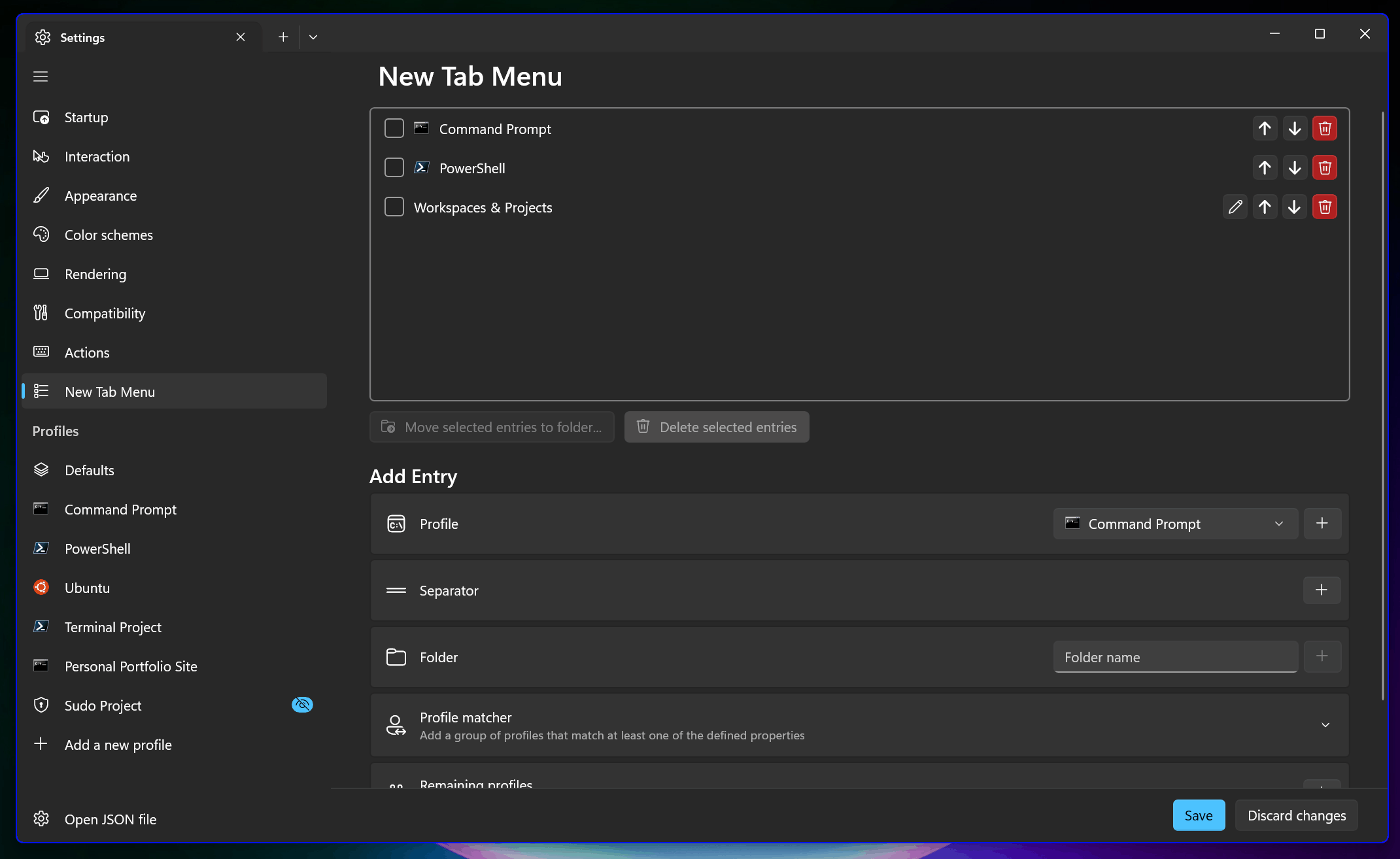Viewport: 1400px width, 859px height.
Task: Toggle the hamburger navigation menu
Action: (x=41, y=76)
